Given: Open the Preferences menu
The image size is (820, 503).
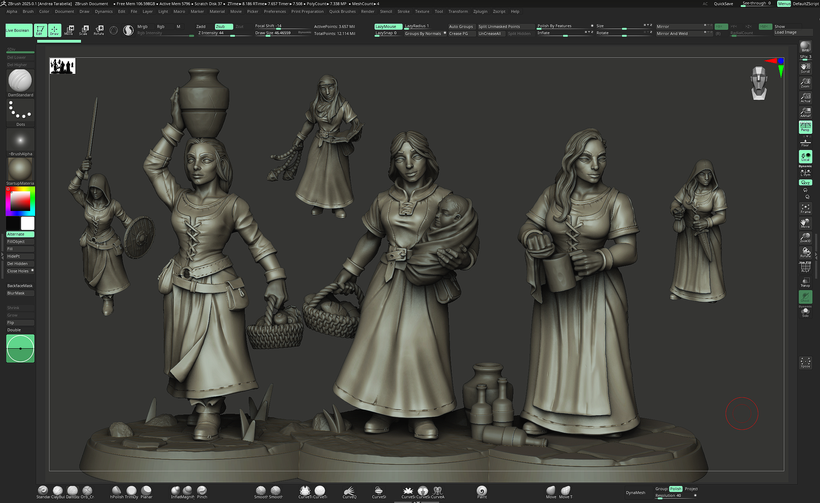Looking at the screenshot, I should click(275, 11).
